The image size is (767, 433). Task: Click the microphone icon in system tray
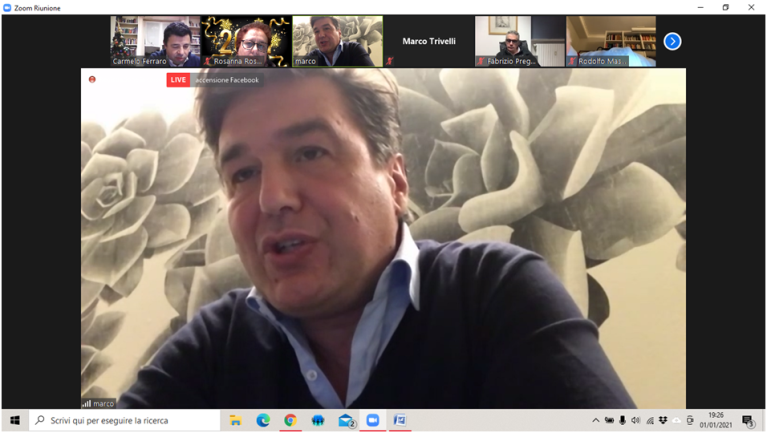623,421
